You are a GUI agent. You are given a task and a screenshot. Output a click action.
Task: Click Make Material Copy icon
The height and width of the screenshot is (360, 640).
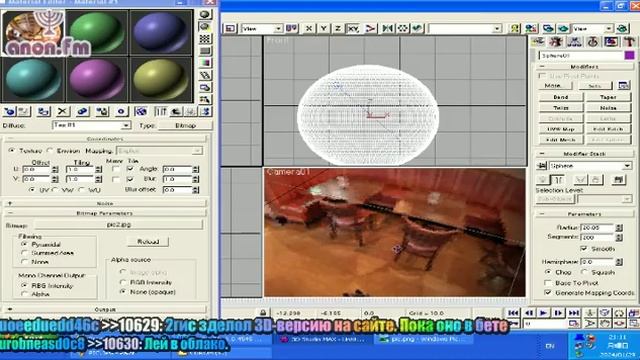pyautogui.click(x=82, y=111)
